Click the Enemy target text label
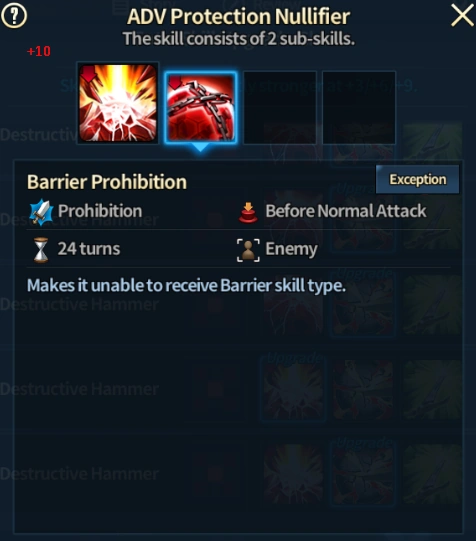Screen dimensions: 476x541 pyautogui.click(x=291, y=249)
